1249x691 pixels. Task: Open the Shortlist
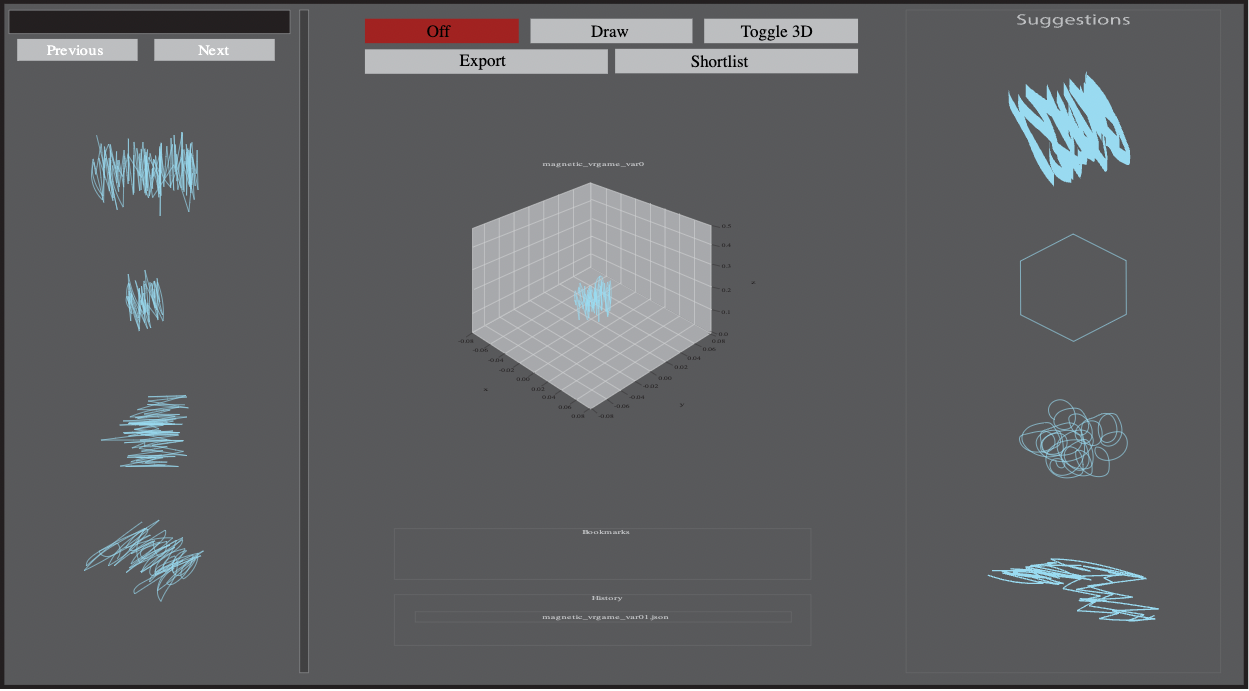tap(735, 61)
